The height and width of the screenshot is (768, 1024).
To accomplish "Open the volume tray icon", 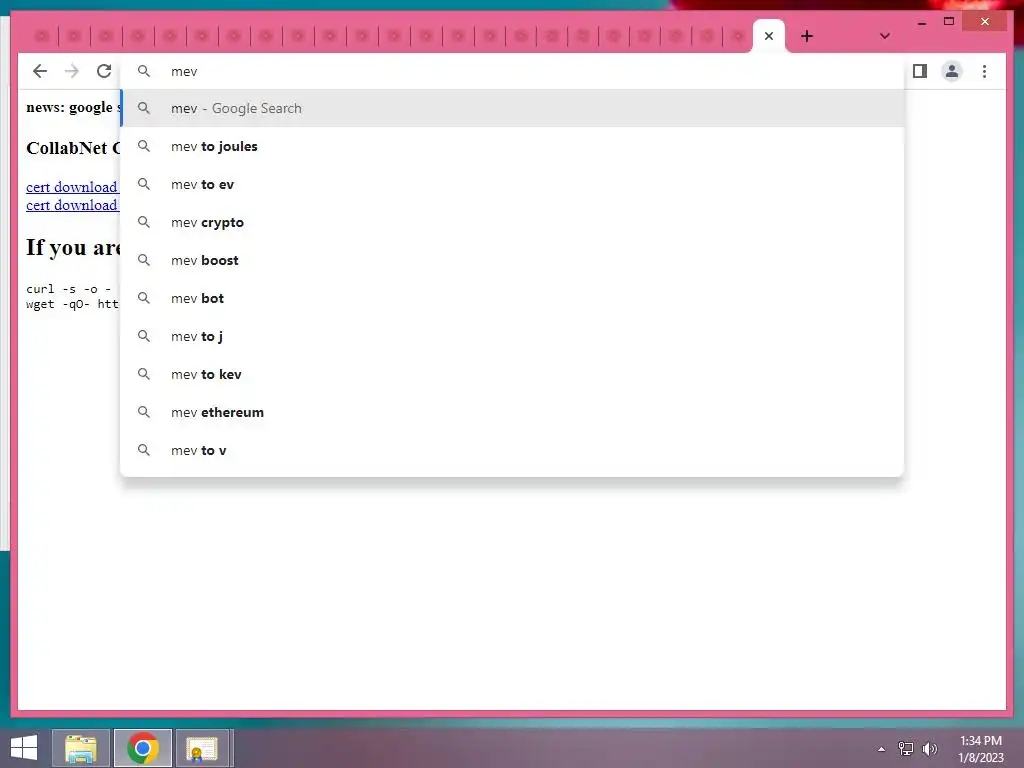I will [929, 749].
